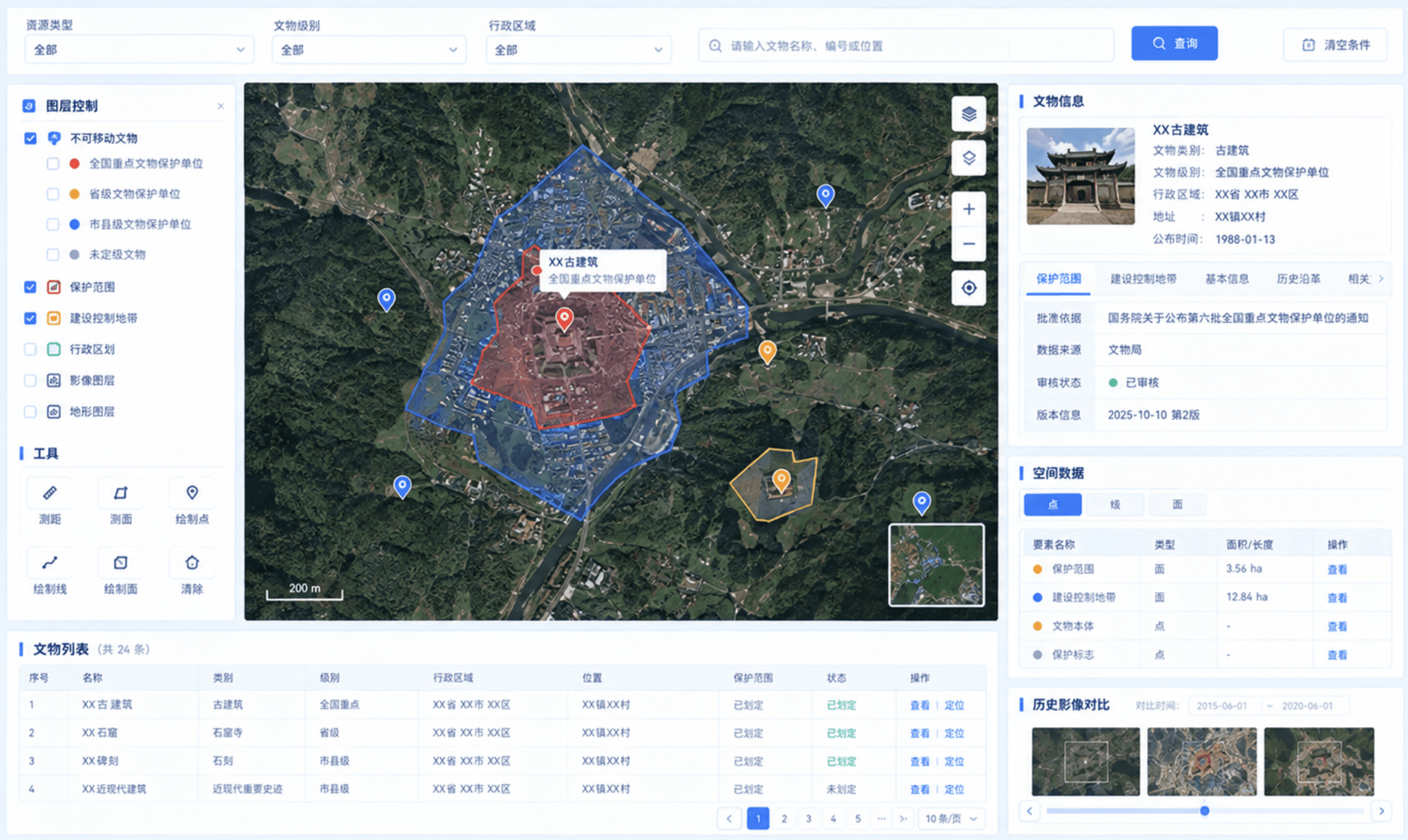Go to previous history image with left arrow
Image resolution: width=1408 pixels, height=840 pixels.
click(x=1030, y=811)
